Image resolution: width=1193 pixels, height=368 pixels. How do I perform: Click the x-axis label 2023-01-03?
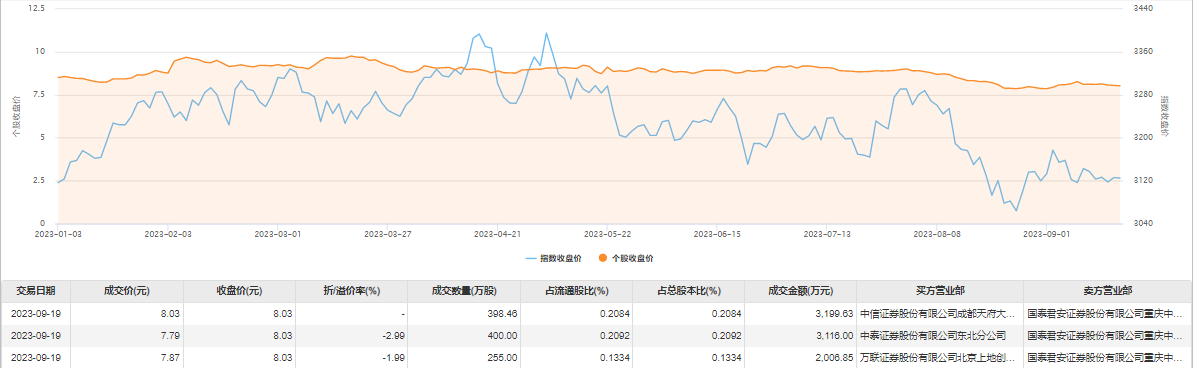(58, 234)
